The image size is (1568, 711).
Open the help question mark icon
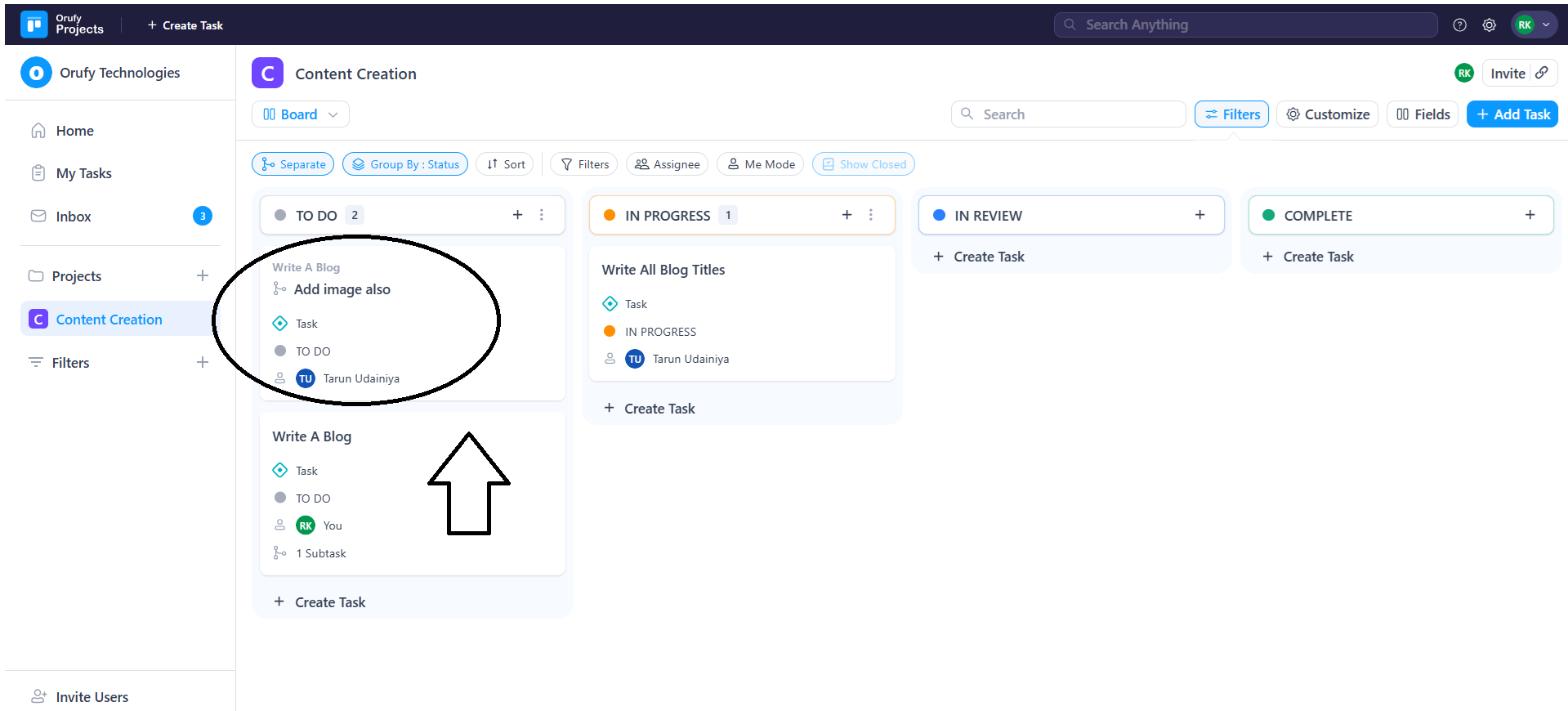1459,25
